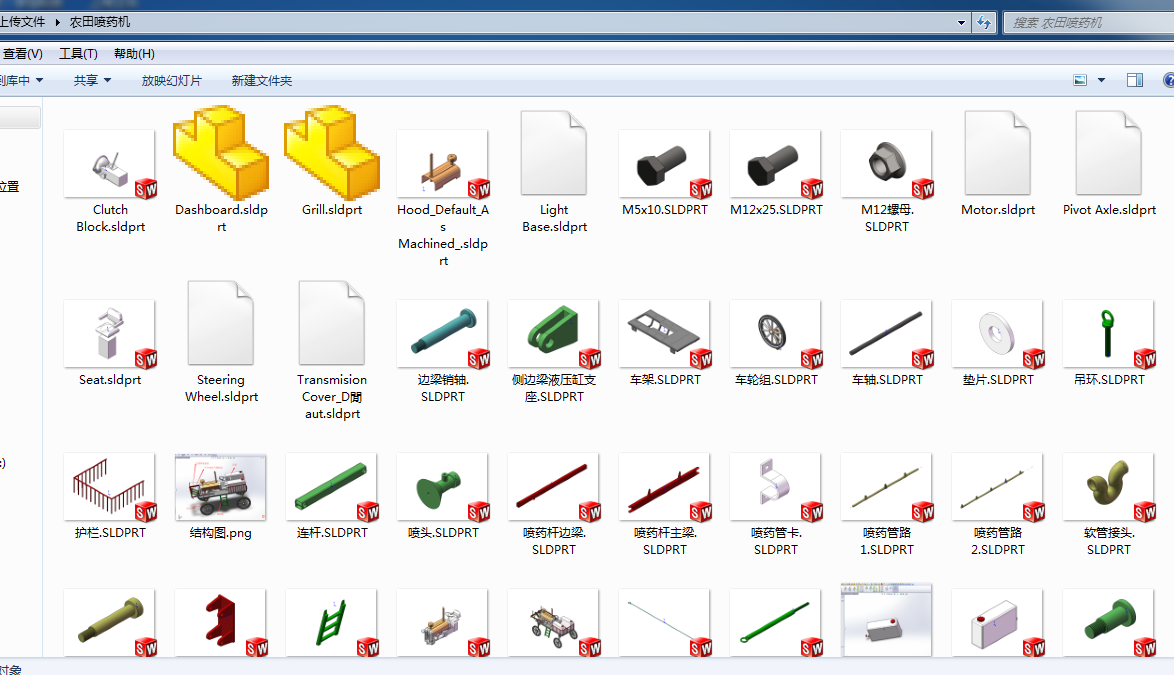Select the Hood_Default_As Machined part icon
This screenshot has height=675, width=1174.
[x=442, y=163]
